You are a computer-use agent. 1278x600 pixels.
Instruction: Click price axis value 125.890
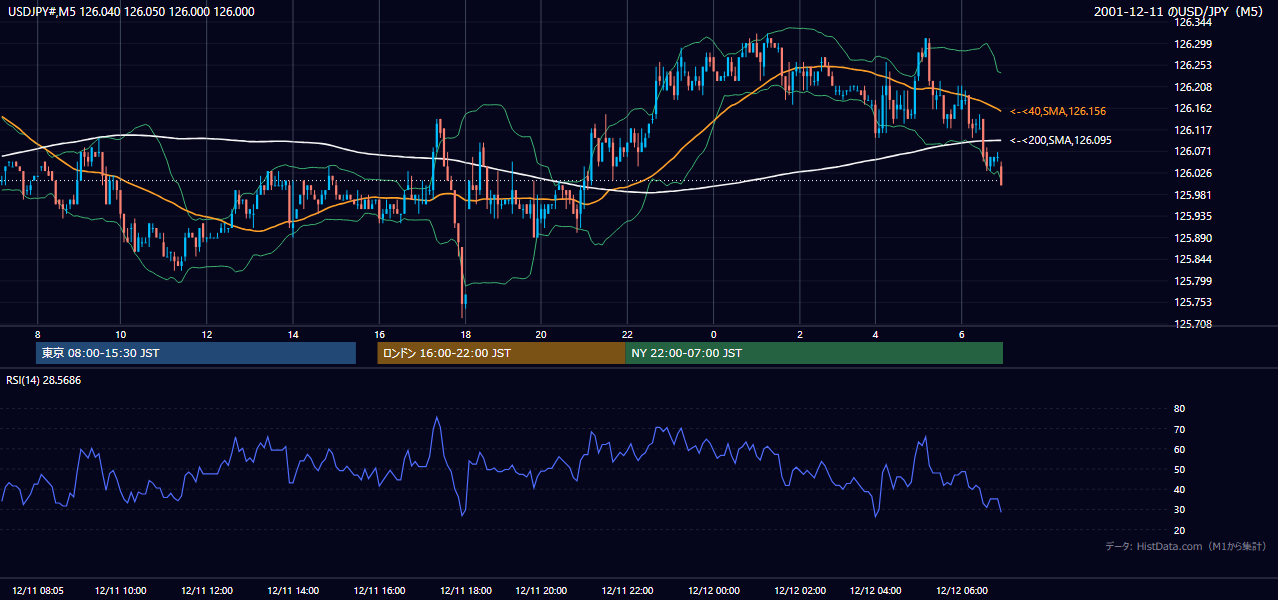click(x=1192, y=238)
